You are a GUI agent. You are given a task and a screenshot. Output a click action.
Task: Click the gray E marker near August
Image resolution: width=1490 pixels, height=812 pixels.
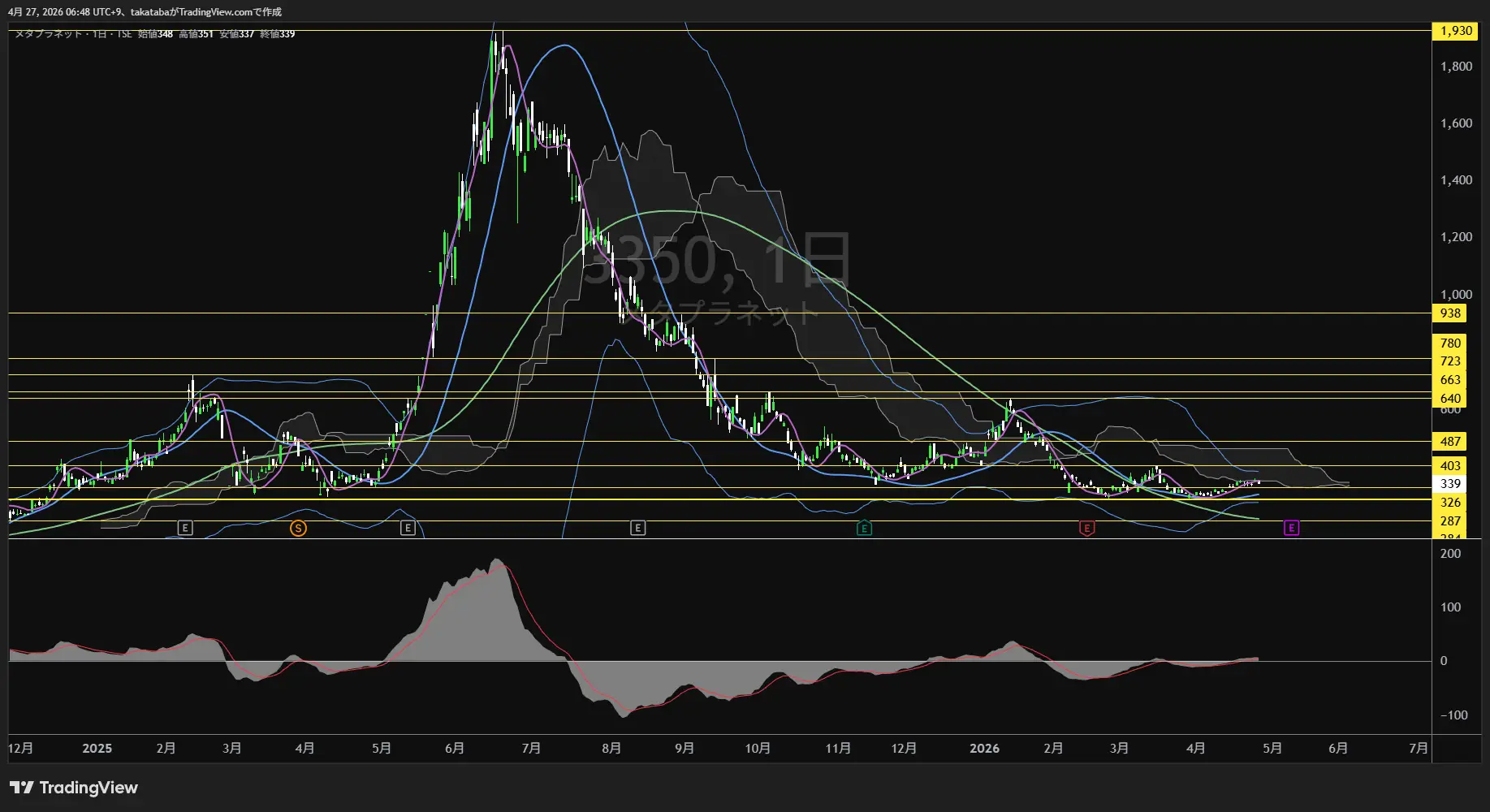pyautogui.click(x=637, y=529)
